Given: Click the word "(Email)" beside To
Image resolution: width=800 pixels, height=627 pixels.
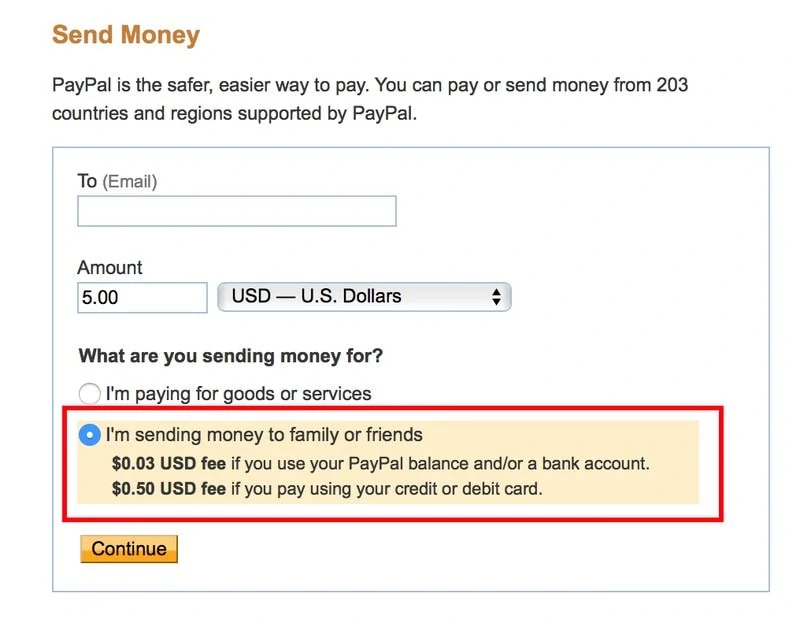Looking at the screenshot, I should click(x=130, y=182).
